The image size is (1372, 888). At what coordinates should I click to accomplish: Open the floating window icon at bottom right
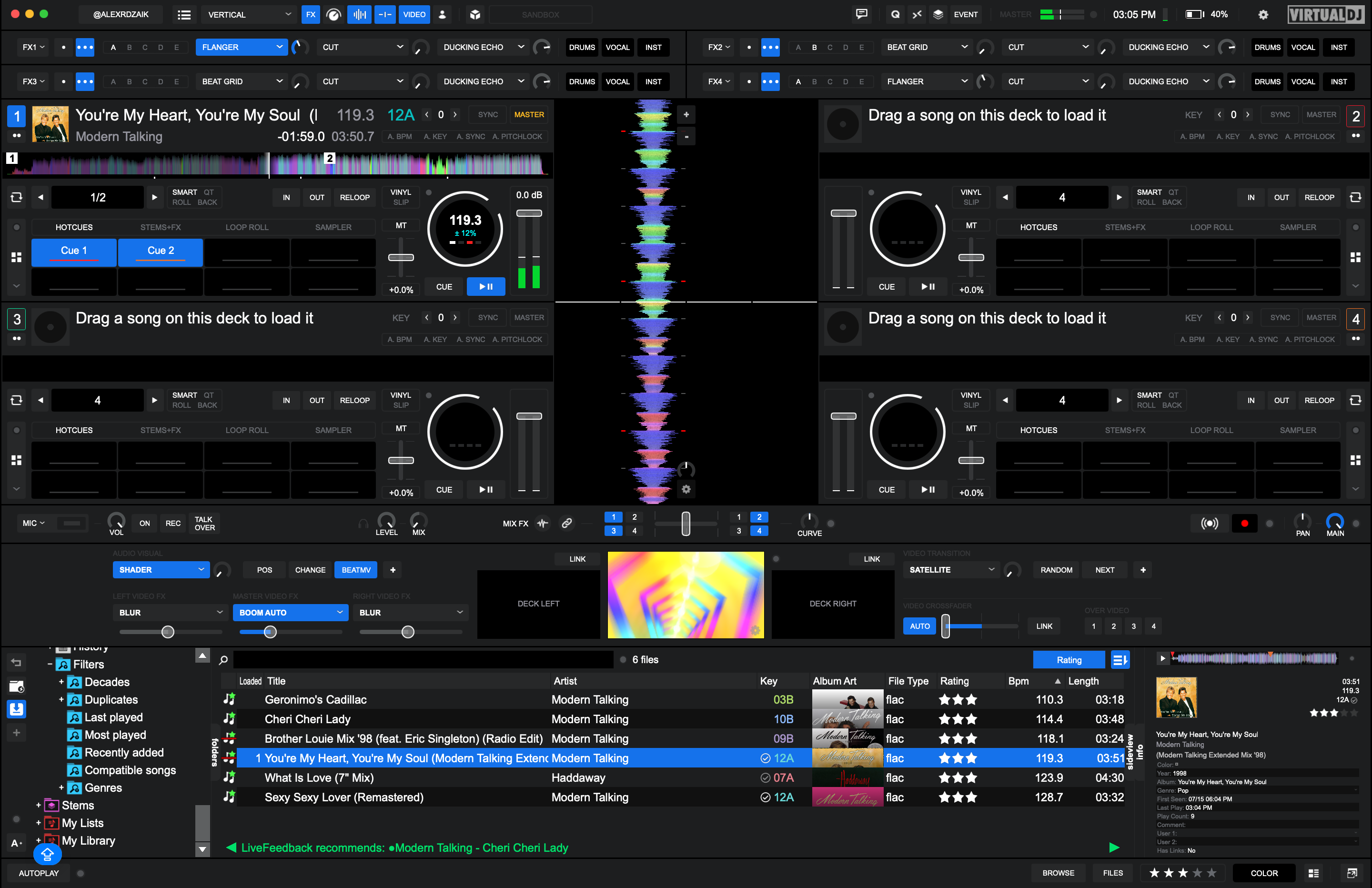click(1352, 873)
